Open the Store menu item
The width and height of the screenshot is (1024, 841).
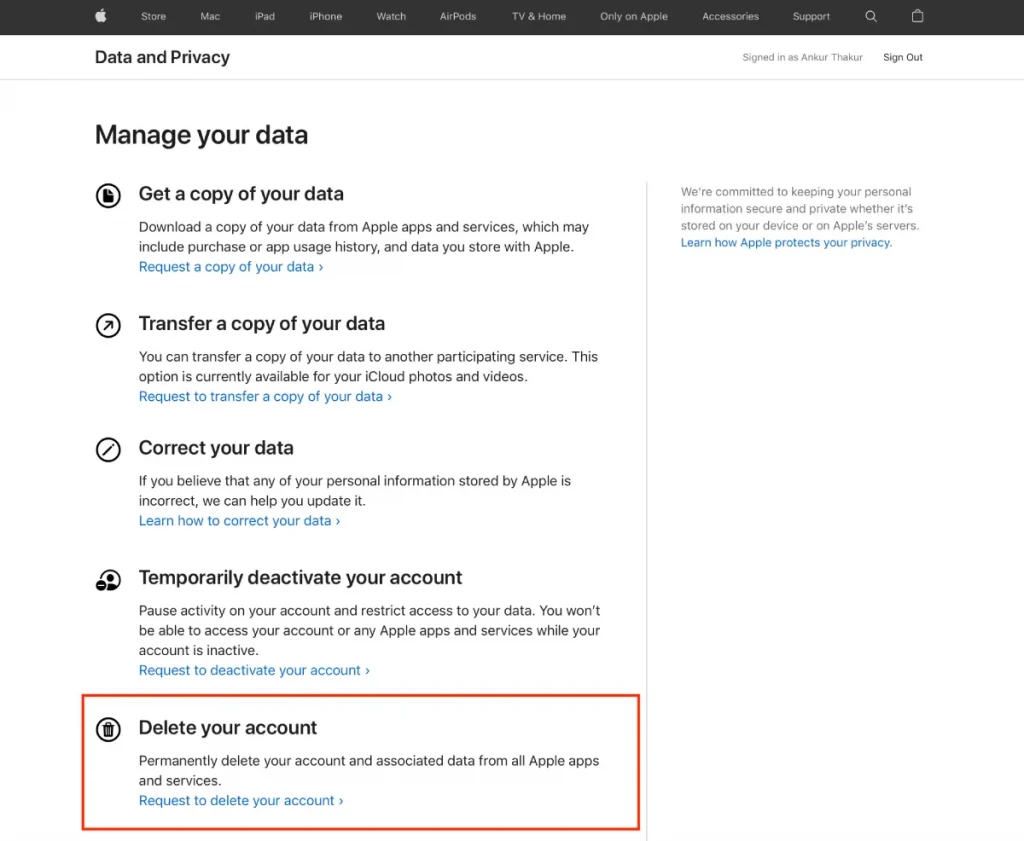click(153, 17)
